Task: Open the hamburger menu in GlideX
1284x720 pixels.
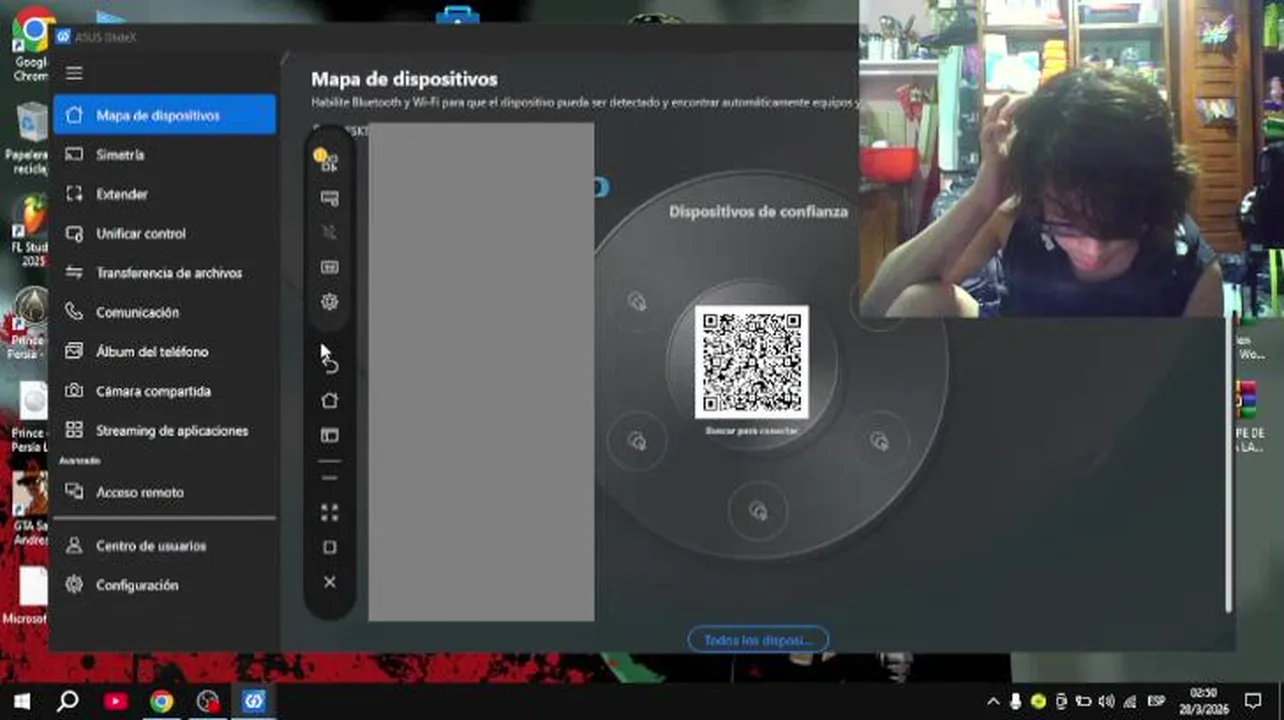Action: (x=74, y=73)
